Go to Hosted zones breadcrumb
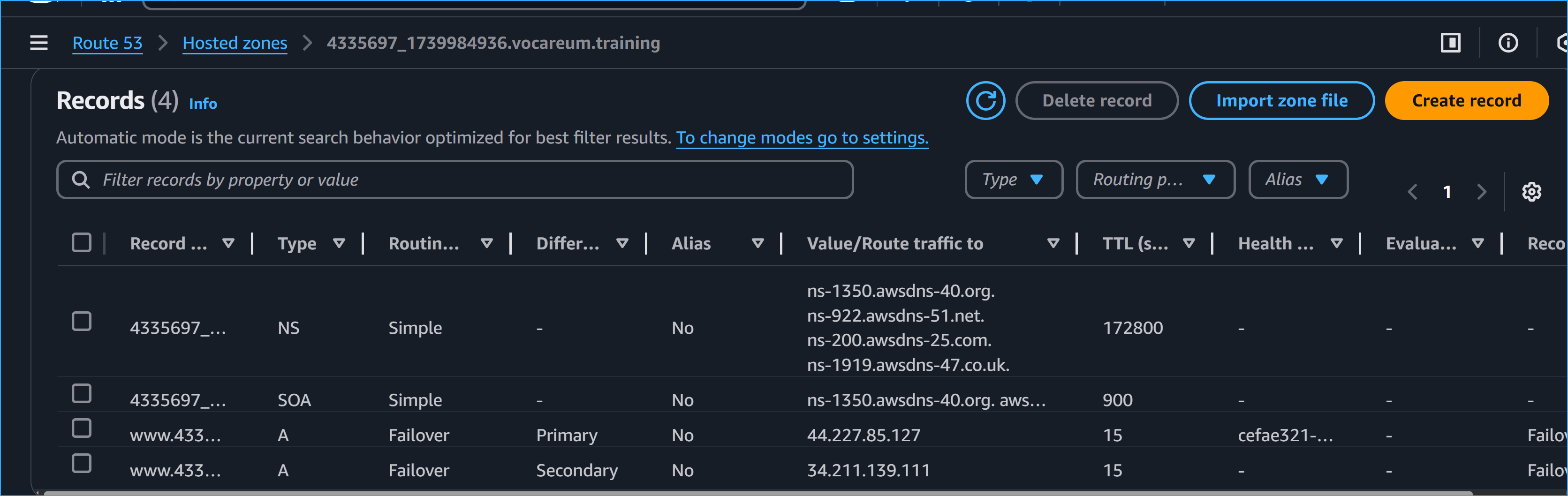1568x496 pixels. 235,43
